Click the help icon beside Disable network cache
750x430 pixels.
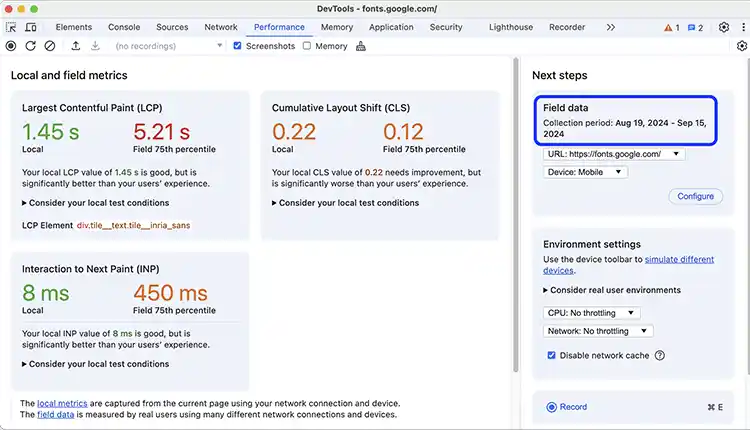(x=660, y=355)
